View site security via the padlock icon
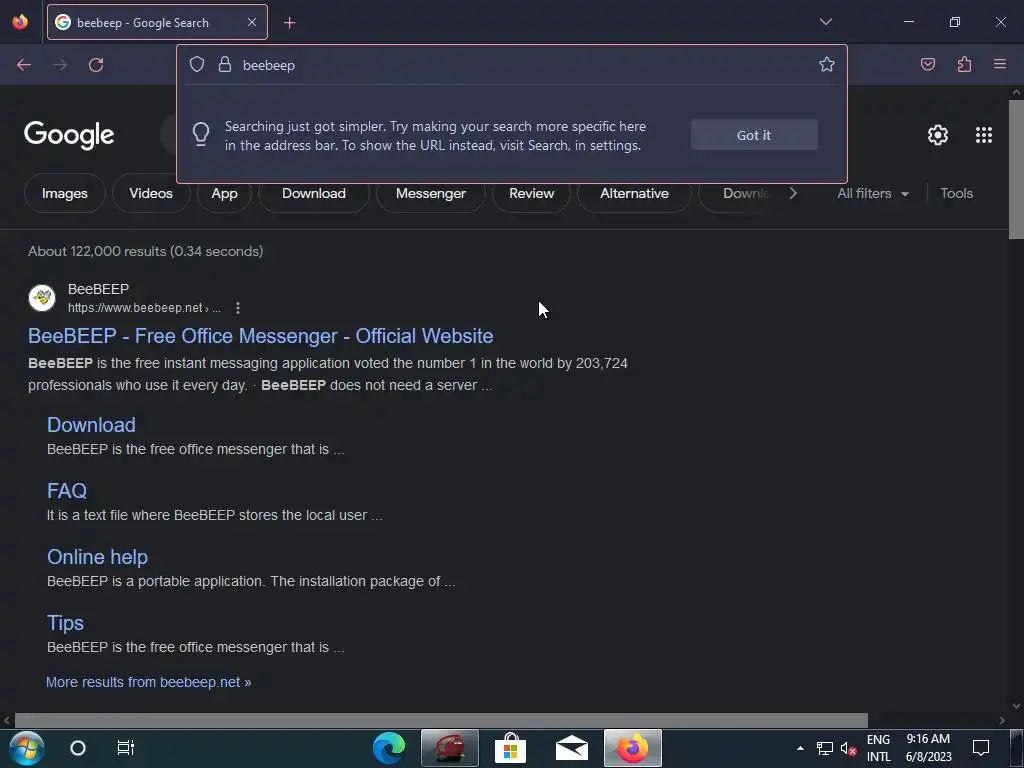This screenshot has width=1024, height=768. pyautogui.click(x=225, y=65)
